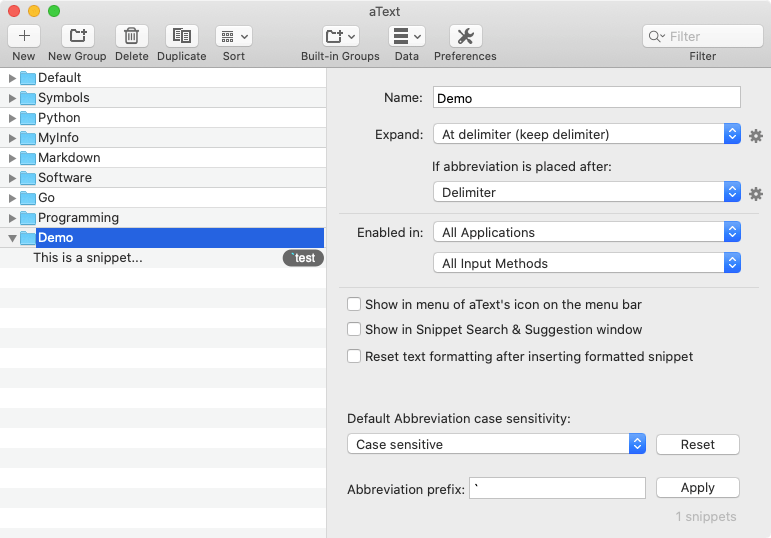Check Reset text formatting after inserting snippet
Screen dimensions: 771x538
pos(354,356)
